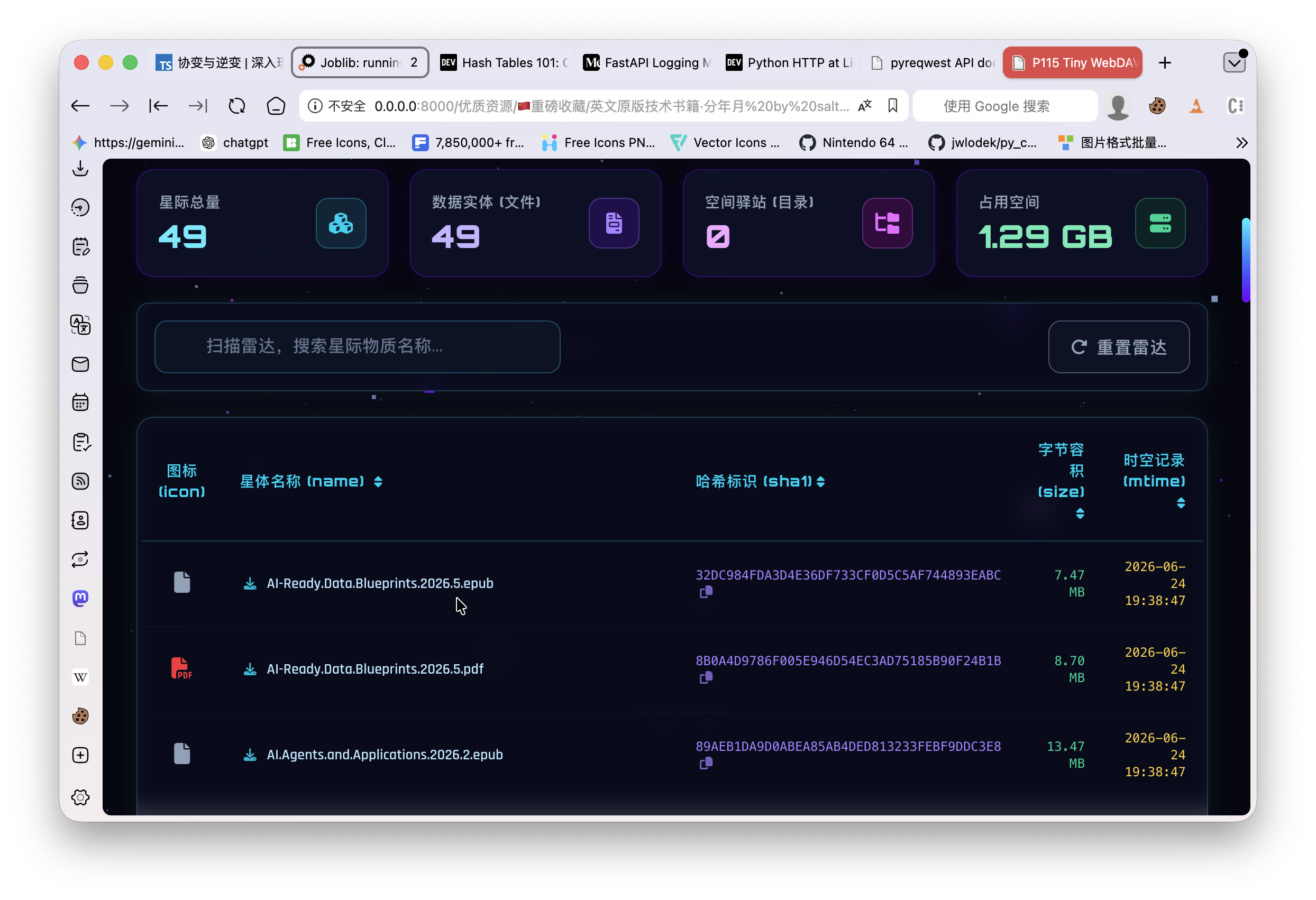The width and height of the screenshot is (1316, 900).
Task: Sort table by name column
Action: (378, 482)
